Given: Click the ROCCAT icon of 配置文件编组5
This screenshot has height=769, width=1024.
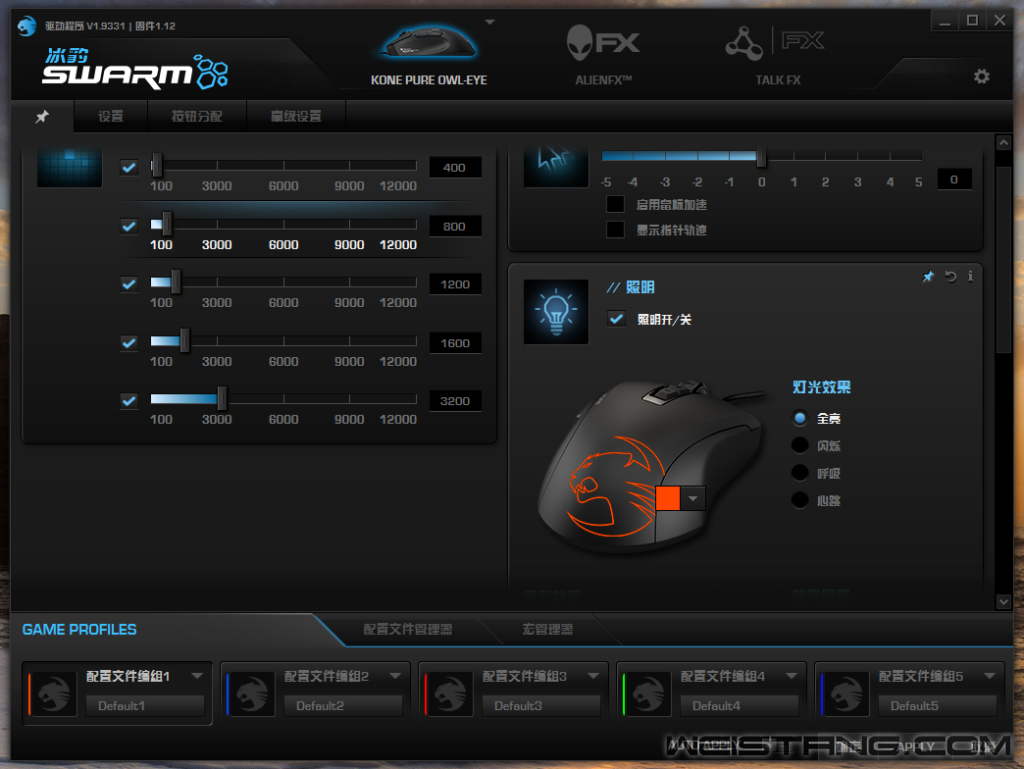Looking at the screenshot, I should 845,693.
